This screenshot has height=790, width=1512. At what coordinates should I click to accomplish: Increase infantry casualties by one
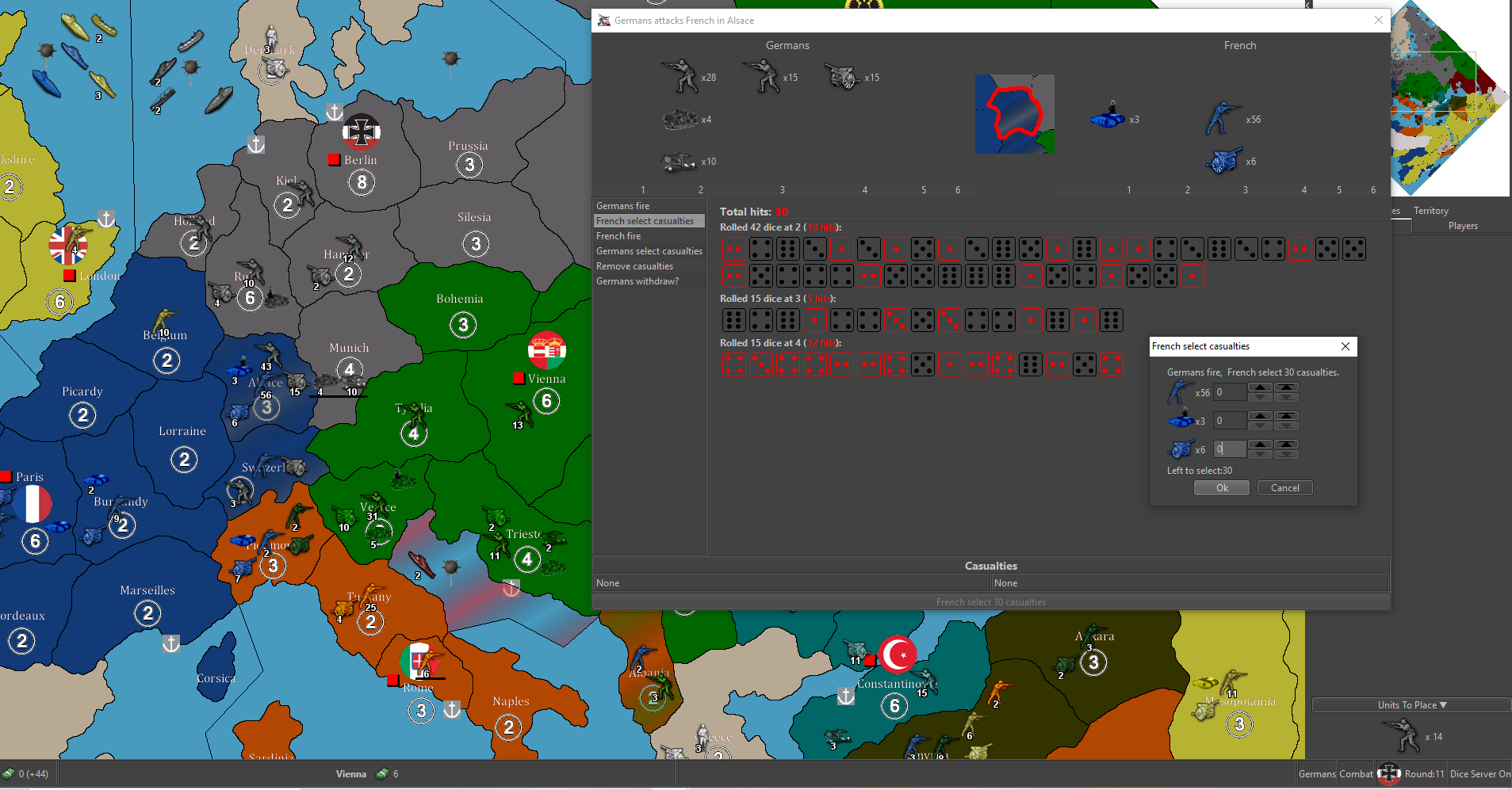tap(1260, 387)
